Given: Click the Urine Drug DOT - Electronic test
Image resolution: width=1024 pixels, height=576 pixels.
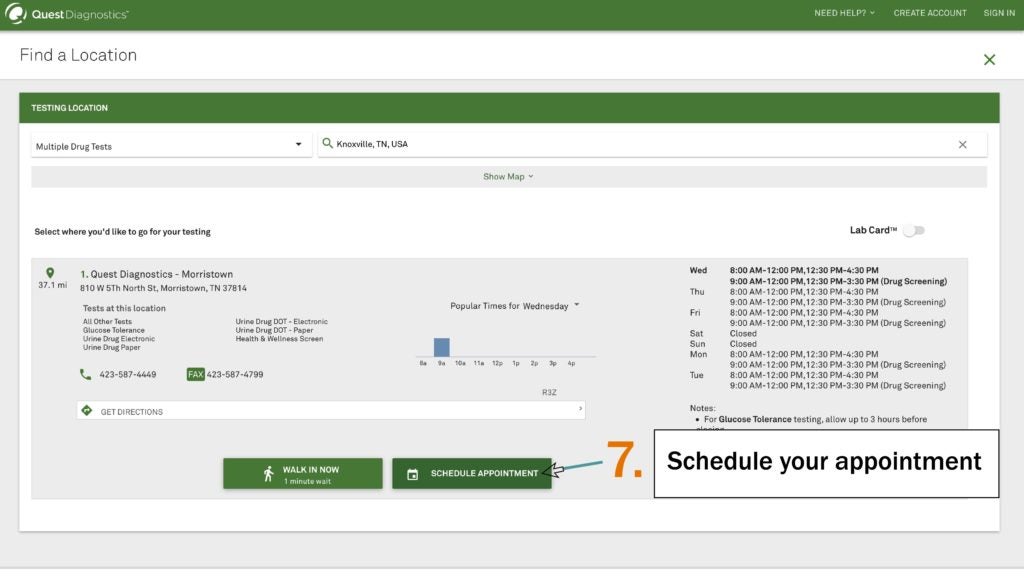Looking at the screenshot, I should coord(281,321).
